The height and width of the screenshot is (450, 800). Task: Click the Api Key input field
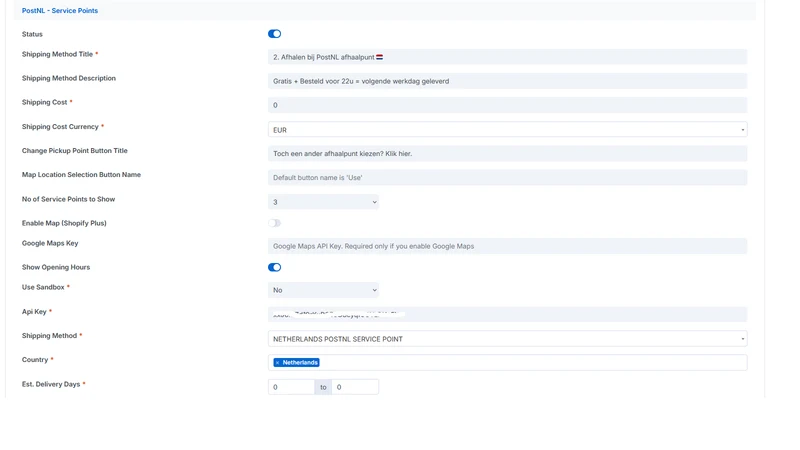click(x=507, y=314)
